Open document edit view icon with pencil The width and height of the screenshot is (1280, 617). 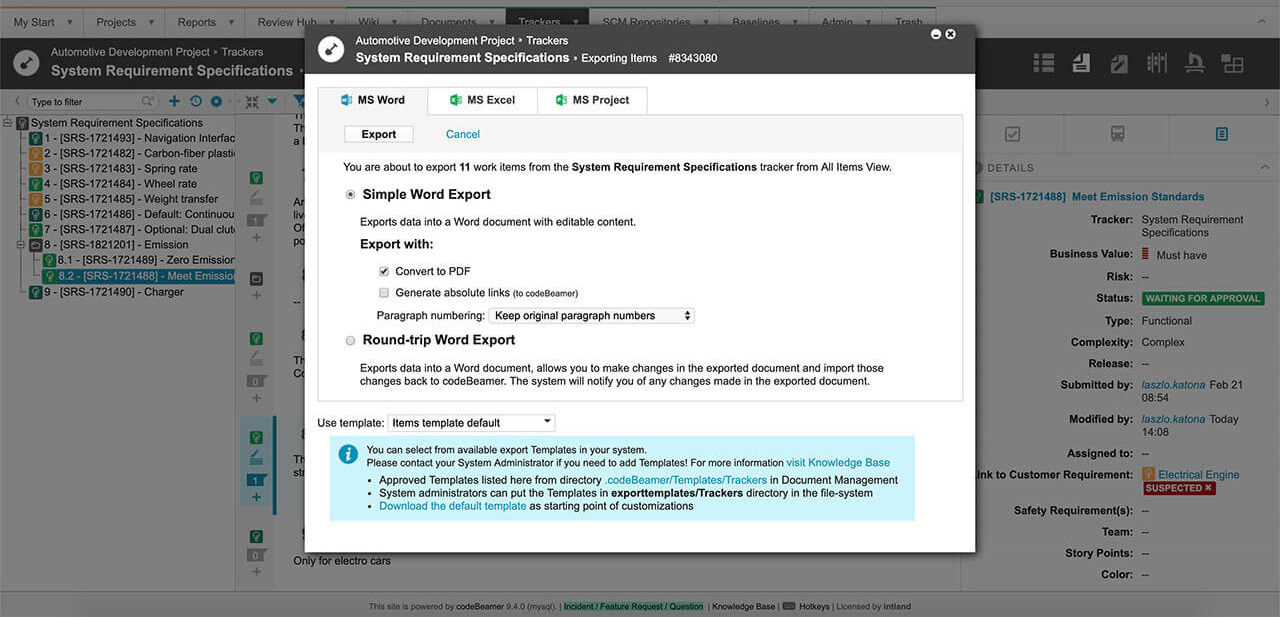(1119, 63)
